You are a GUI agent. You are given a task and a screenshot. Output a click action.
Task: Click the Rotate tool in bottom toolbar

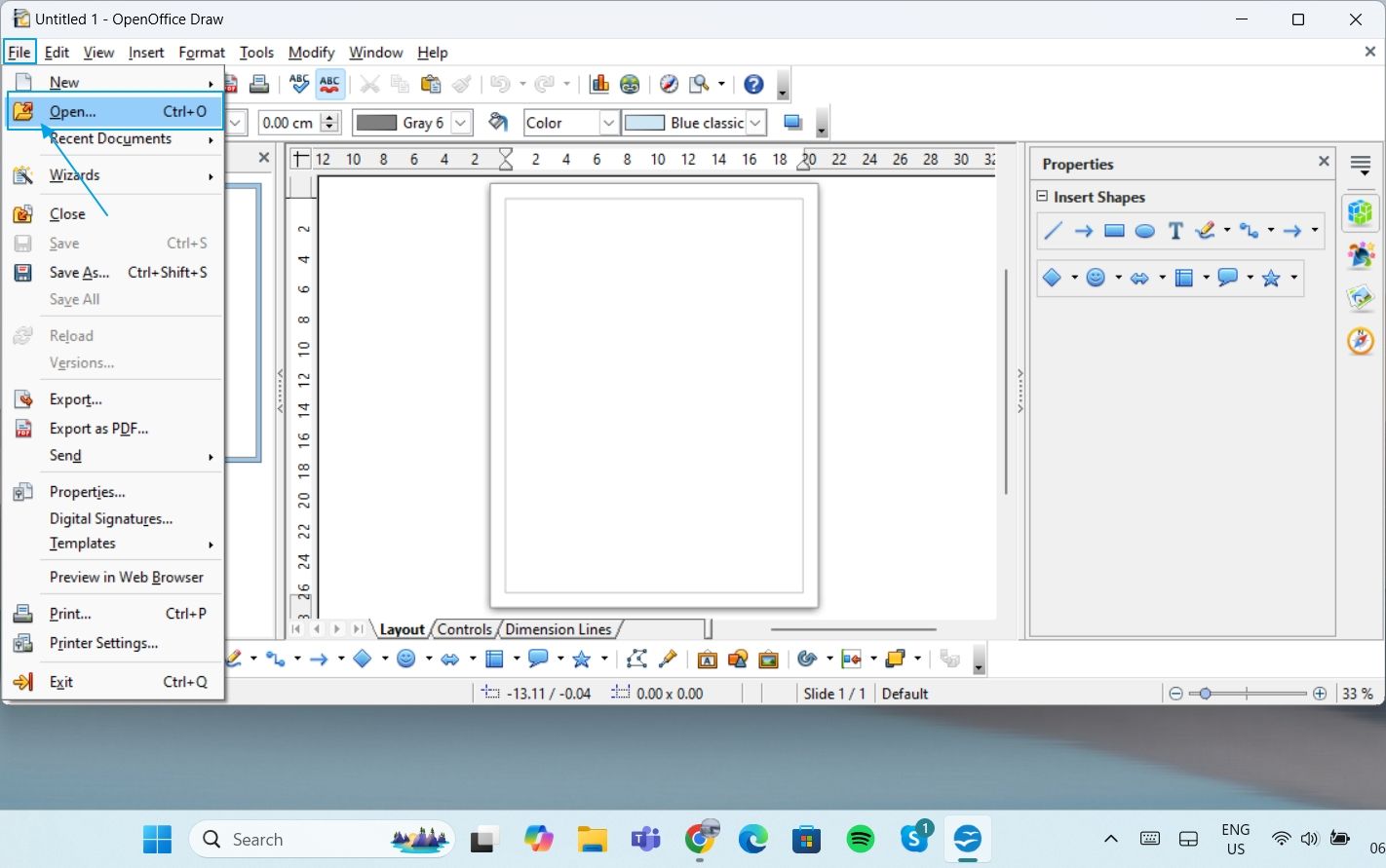coord(806,660)
